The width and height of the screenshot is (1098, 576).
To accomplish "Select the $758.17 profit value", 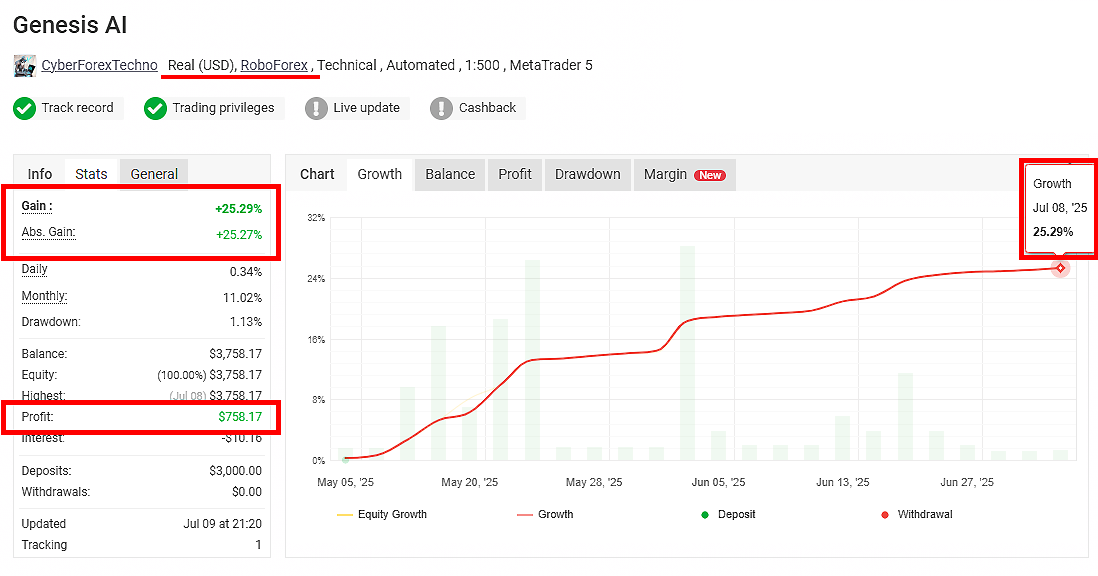I will (240, 416).
